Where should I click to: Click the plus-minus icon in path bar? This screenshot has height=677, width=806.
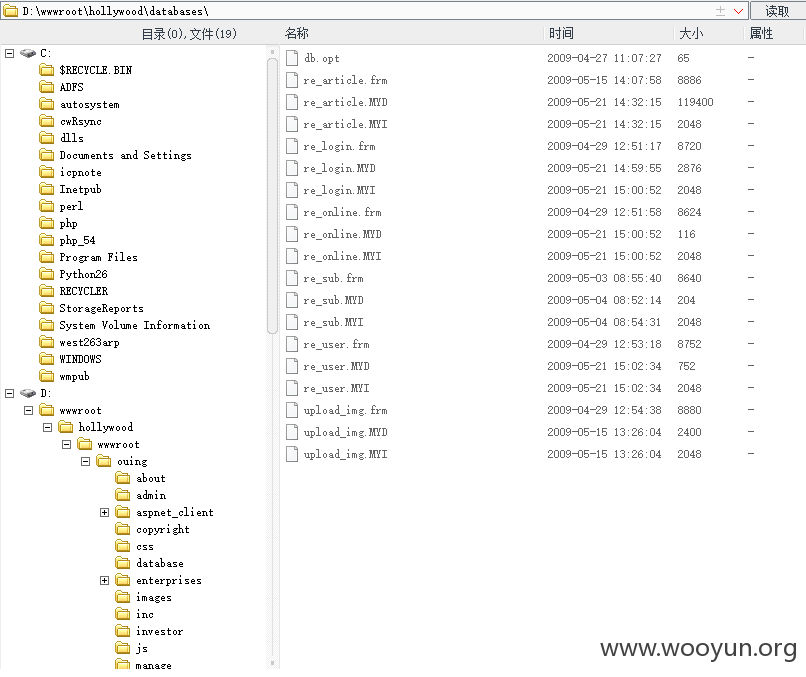[720, 11]
